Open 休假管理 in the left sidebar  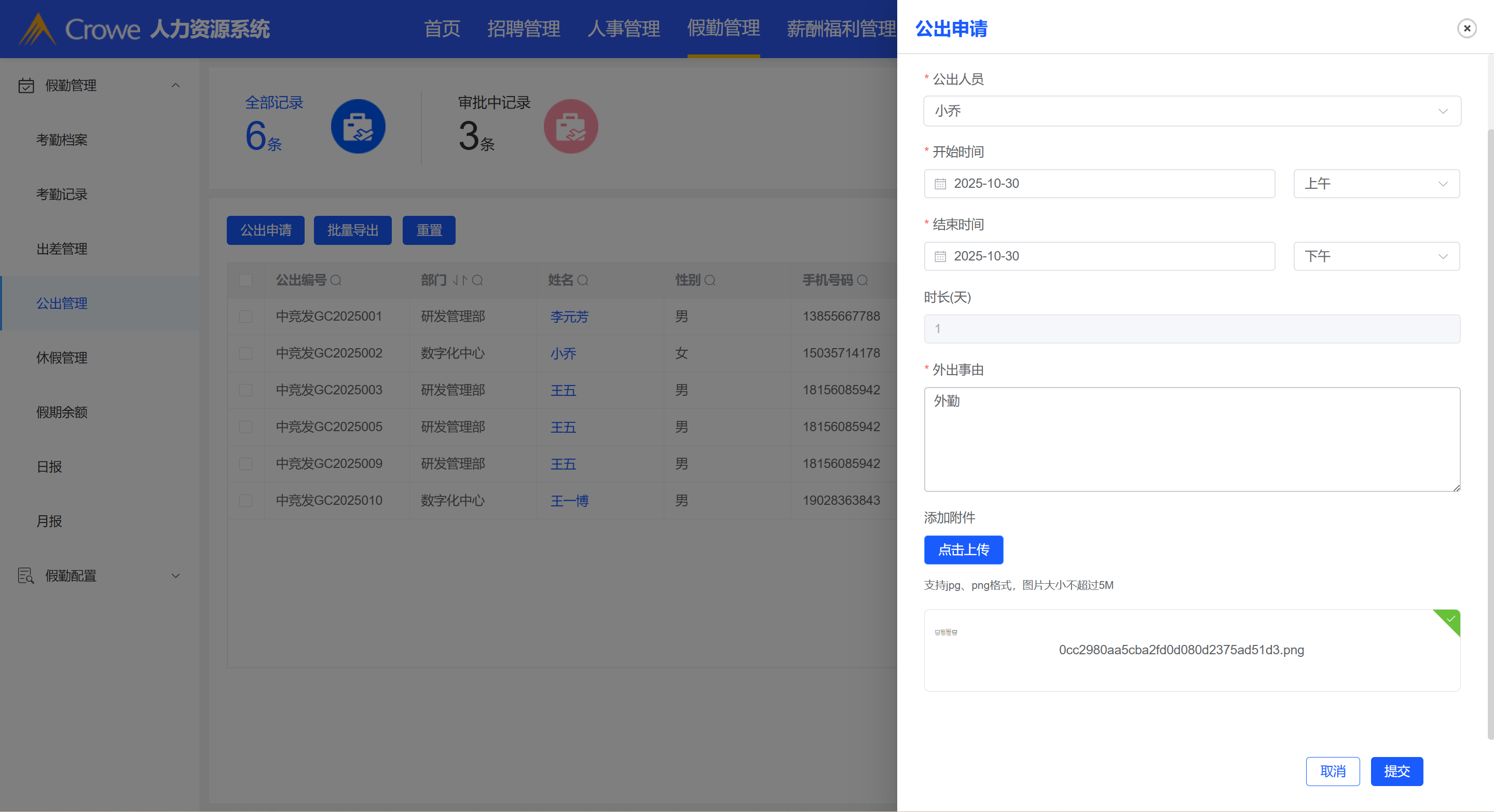62,358
